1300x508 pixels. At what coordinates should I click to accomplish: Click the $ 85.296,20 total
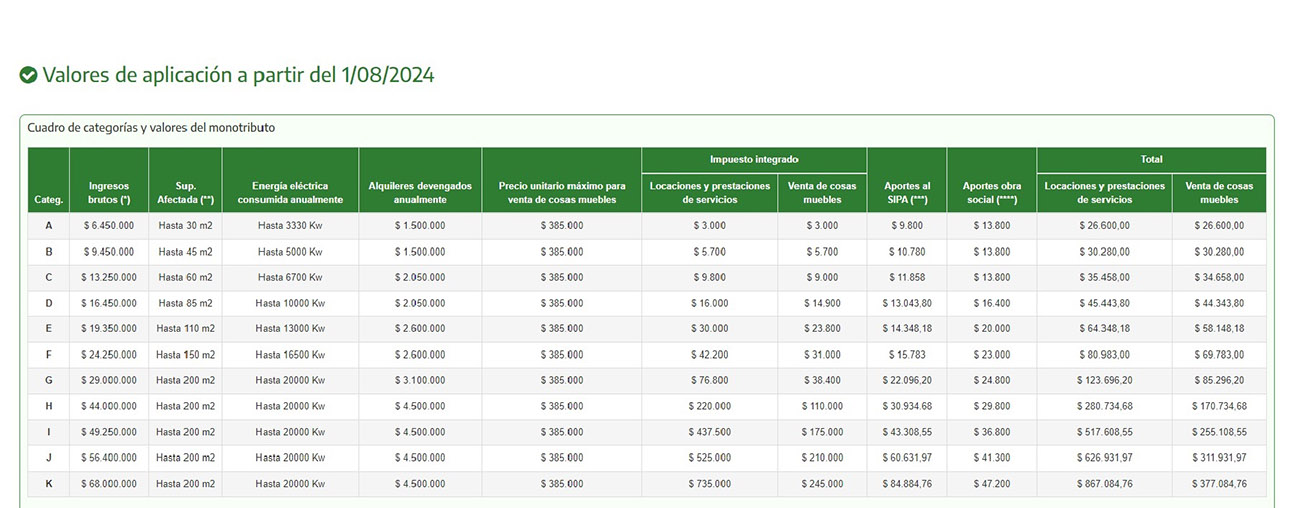coord(1220,381)
